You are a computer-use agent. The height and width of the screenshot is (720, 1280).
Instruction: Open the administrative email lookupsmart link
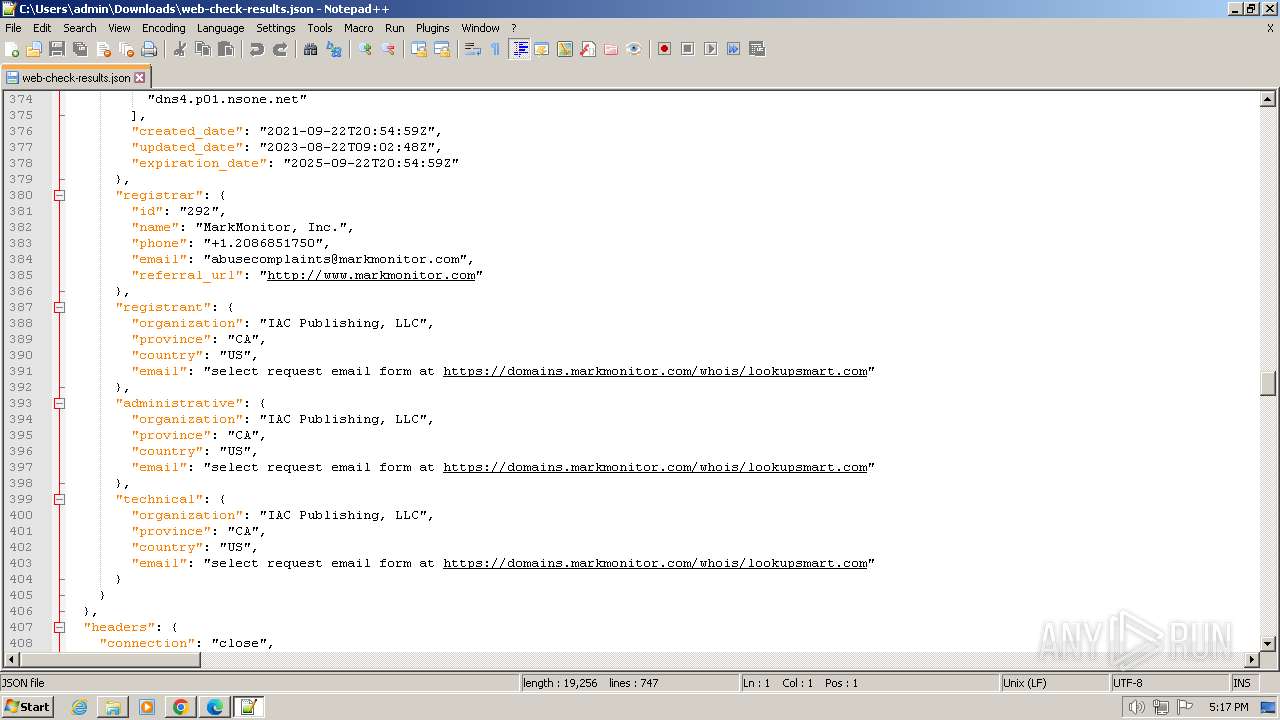[x=655, y=467]
